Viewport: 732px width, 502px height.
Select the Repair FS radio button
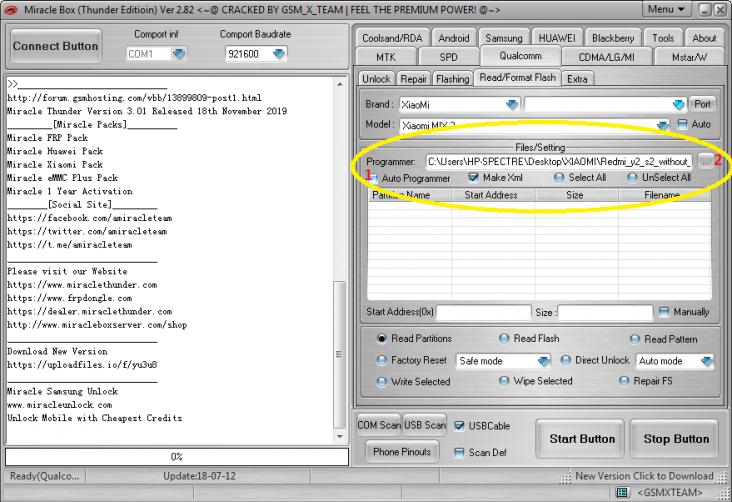(624, 382)
